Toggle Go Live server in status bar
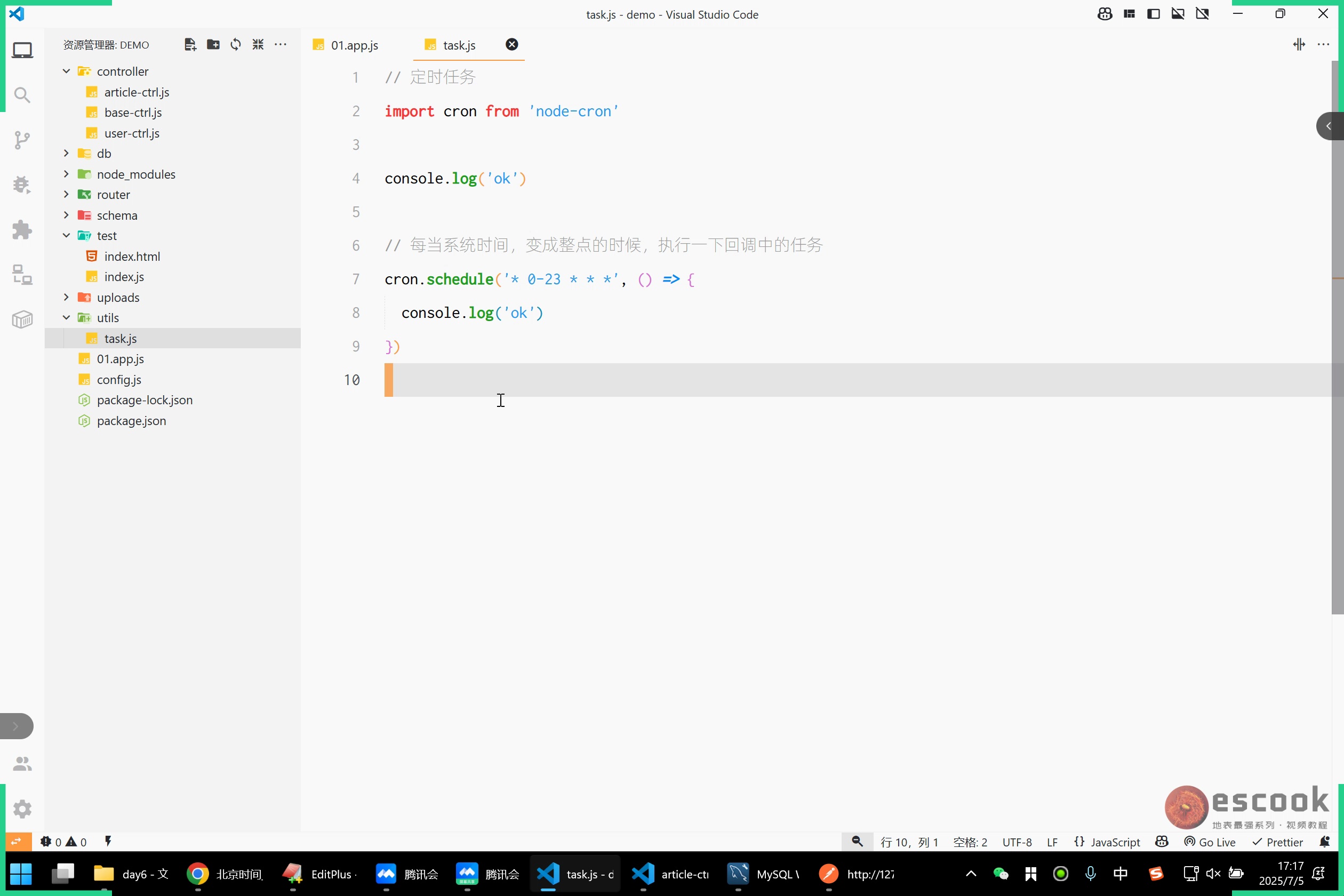 pos(1210,842)
